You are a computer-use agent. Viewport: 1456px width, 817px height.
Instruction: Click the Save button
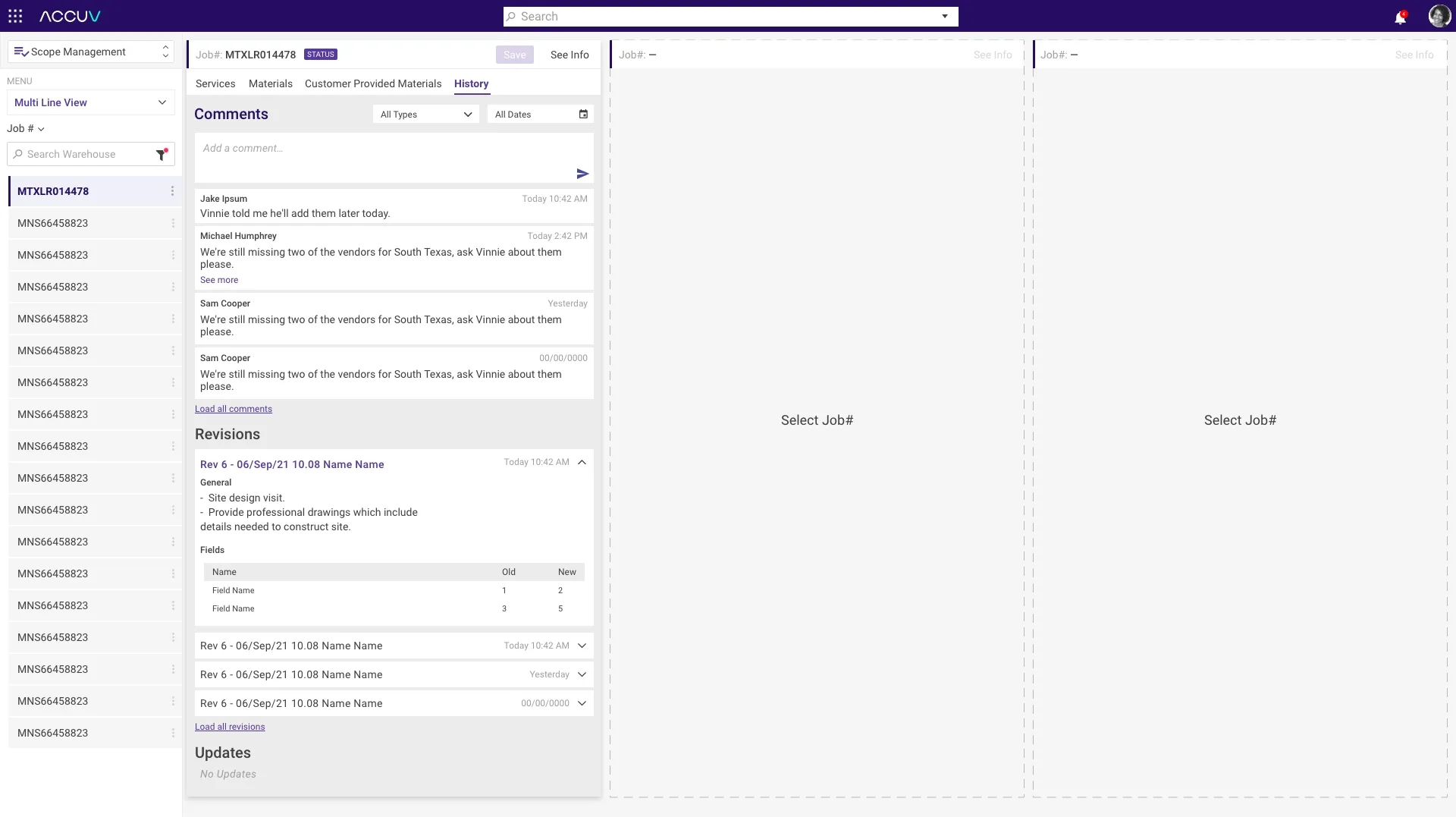[x=515, y=55]
